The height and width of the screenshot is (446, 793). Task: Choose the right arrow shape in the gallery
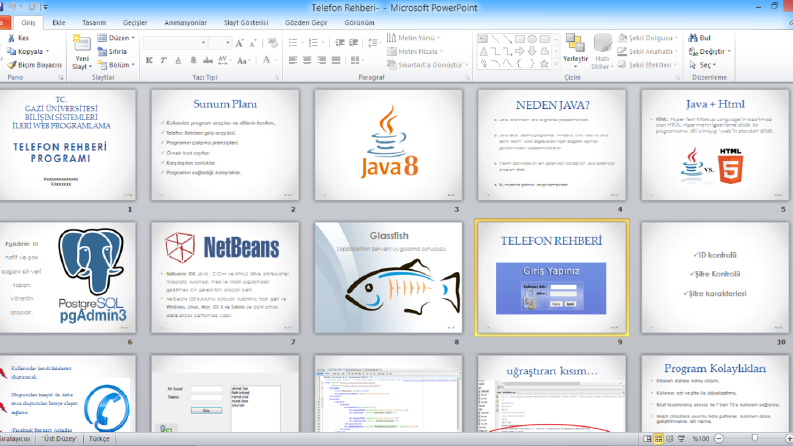point(520,51)
